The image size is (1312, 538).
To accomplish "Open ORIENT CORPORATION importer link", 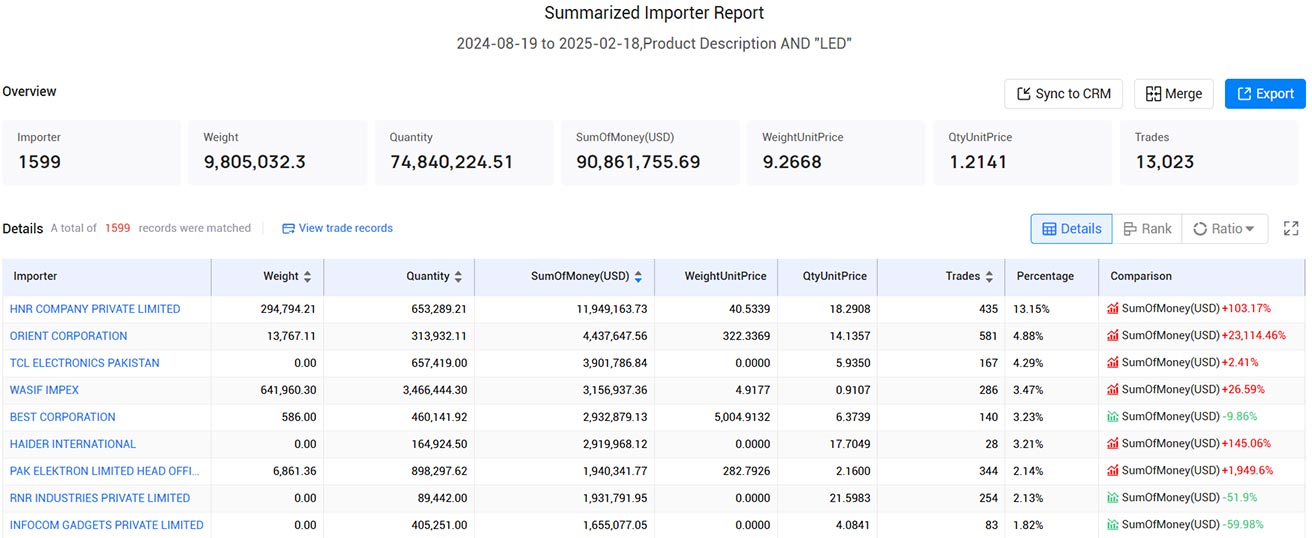I will click(69, 336).
